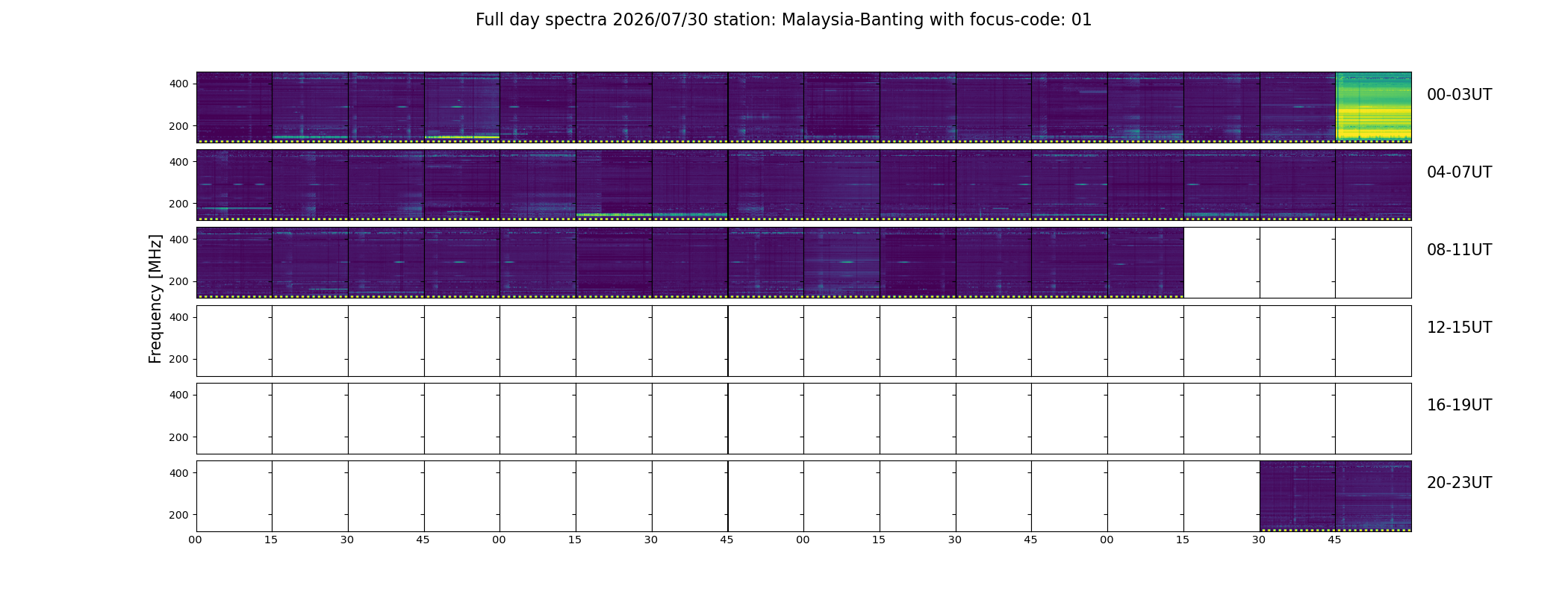Click the plot title mentioning Malaysia-Banting
This screenshot has width=1568, height=597.
point(783,20)
